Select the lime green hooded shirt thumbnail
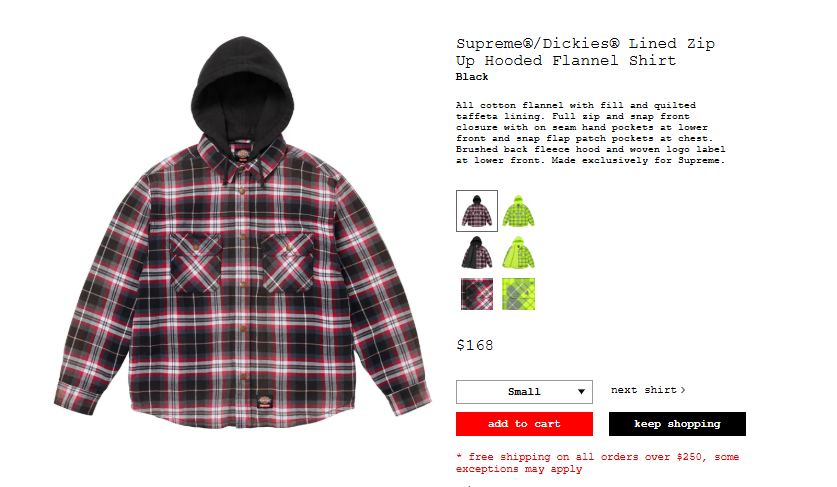The width and height of the screenshot is (837, 487). 518,211
